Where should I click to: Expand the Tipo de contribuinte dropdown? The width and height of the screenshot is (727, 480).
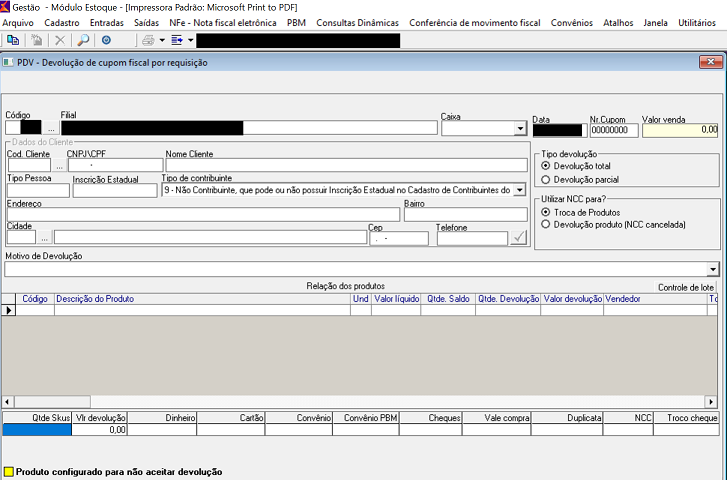click(x=520, y=190)
